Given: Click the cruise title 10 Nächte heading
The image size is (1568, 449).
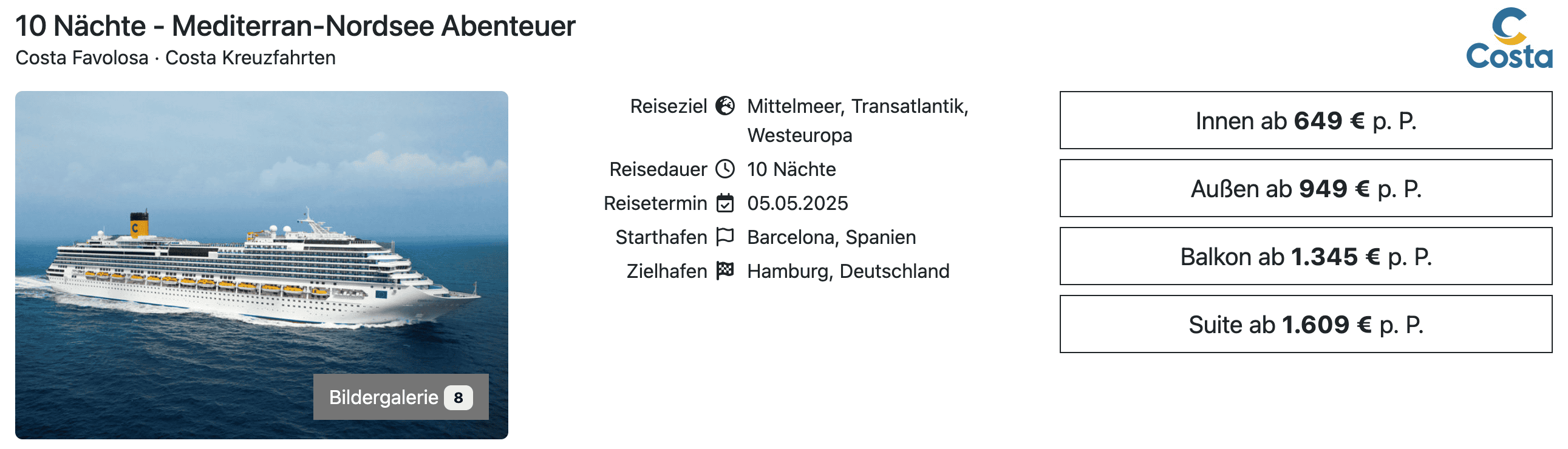Looking at the screenshot, I should [295, 25].
